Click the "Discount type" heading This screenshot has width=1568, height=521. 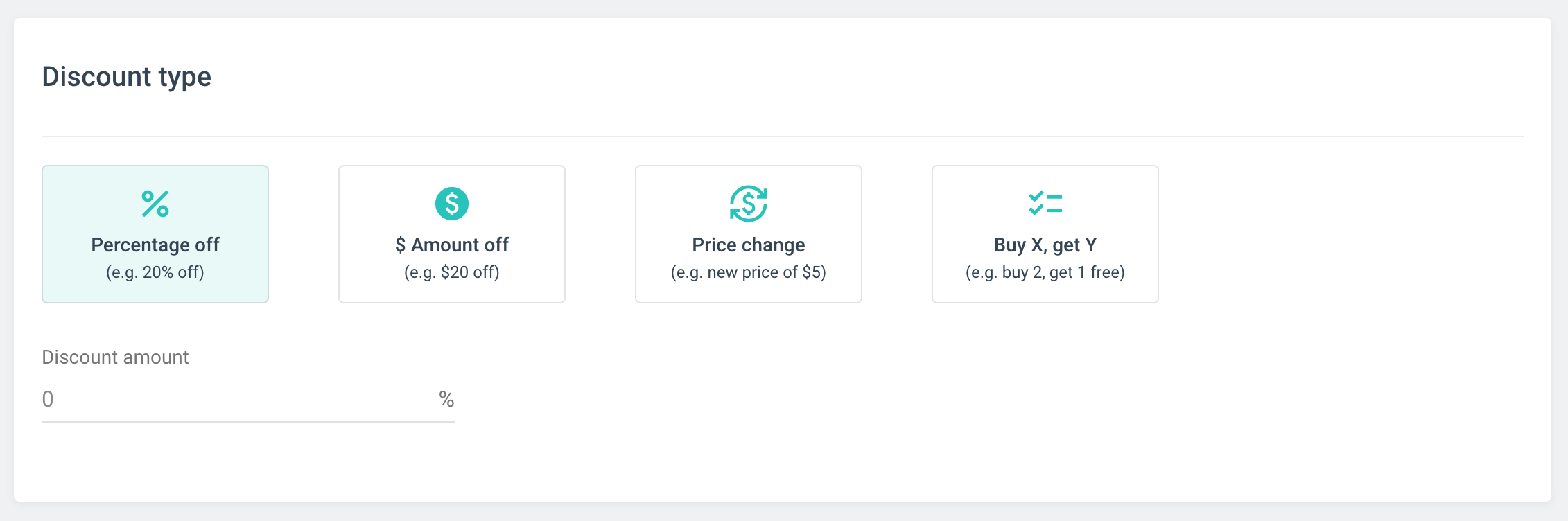pos(127,76)
